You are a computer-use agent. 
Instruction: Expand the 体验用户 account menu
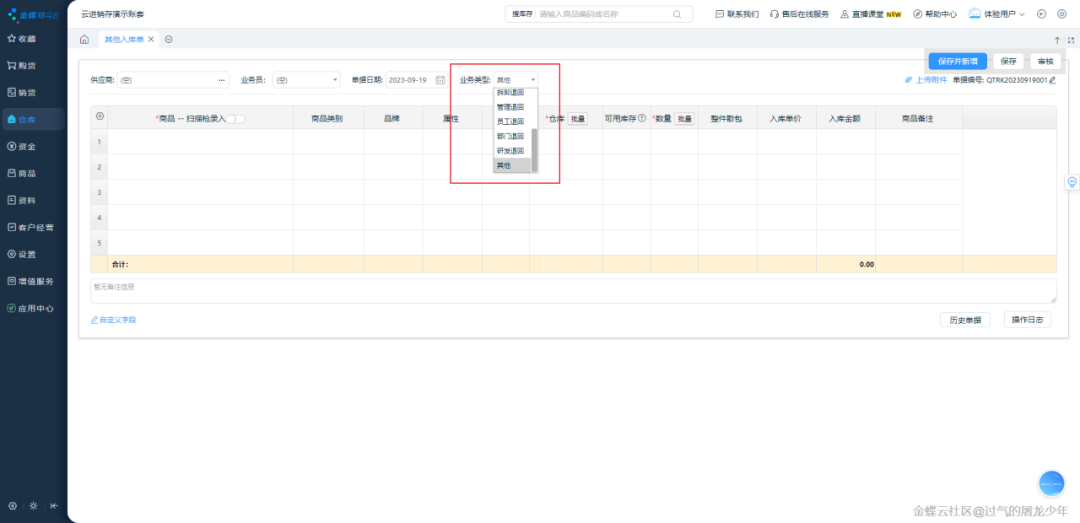pyautogui.click(x=997, y=14)
